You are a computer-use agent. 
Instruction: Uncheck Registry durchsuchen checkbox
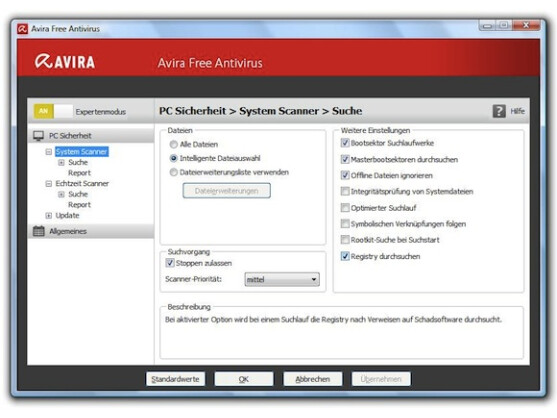coord(345,256)
